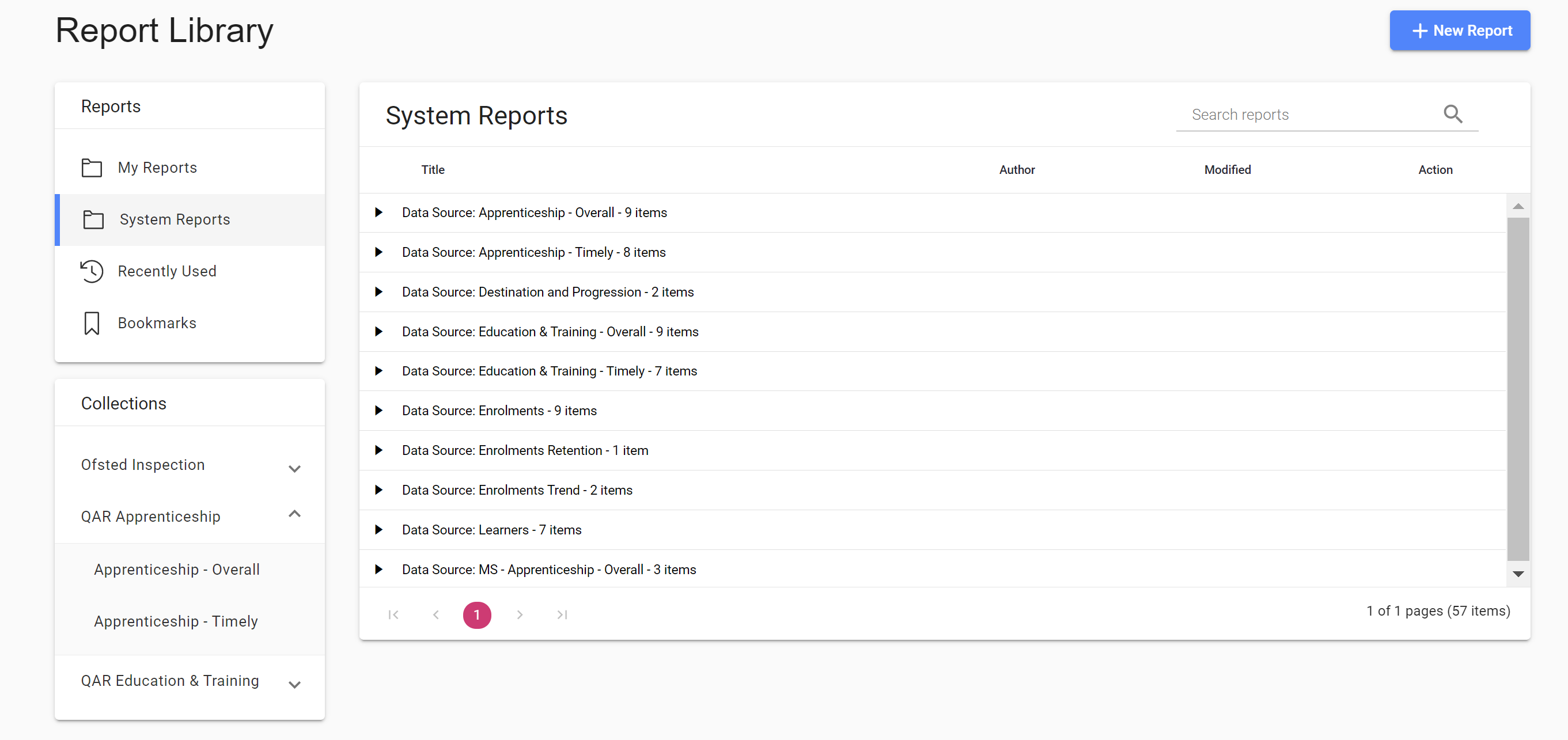The height and width of the screenshot is (740, 1568).
Task: Open the Apprenticeship - Timely collection item
Action: tap(176, 621)
